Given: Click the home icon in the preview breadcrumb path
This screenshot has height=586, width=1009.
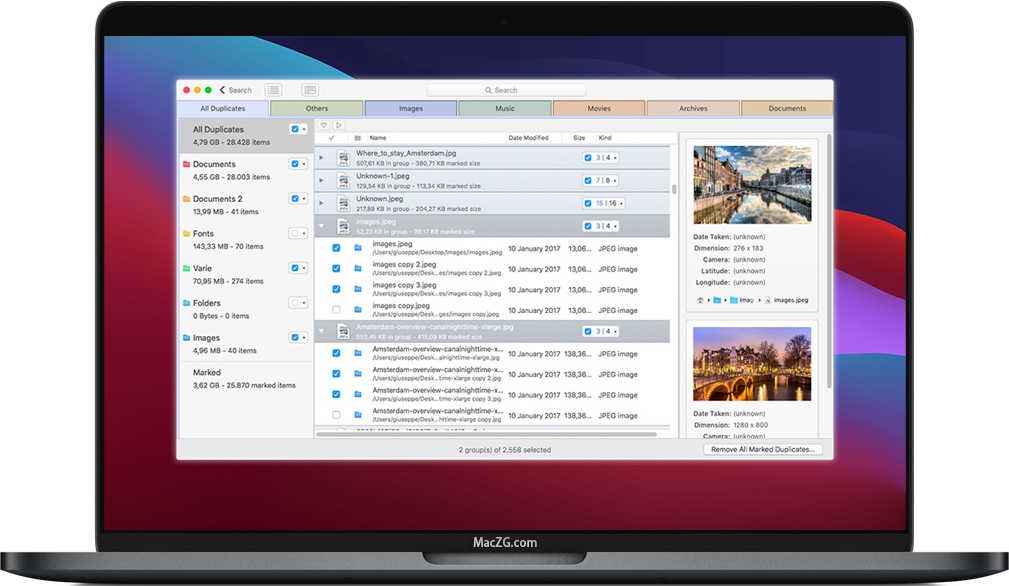Looking at the screenshot, I should [700, 300].
